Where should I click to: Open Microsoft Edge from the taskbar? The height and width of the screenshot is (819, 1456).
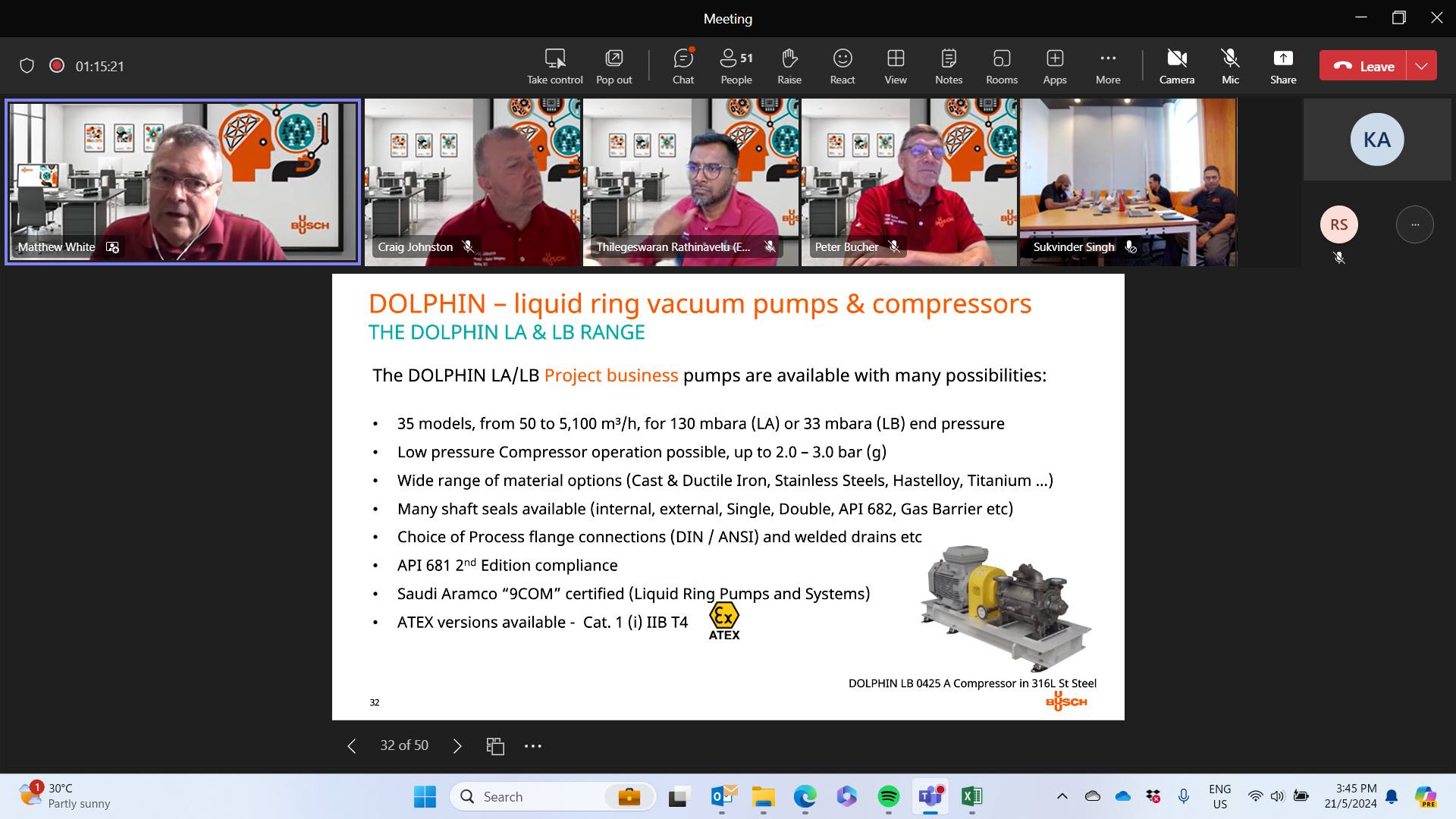805,797
